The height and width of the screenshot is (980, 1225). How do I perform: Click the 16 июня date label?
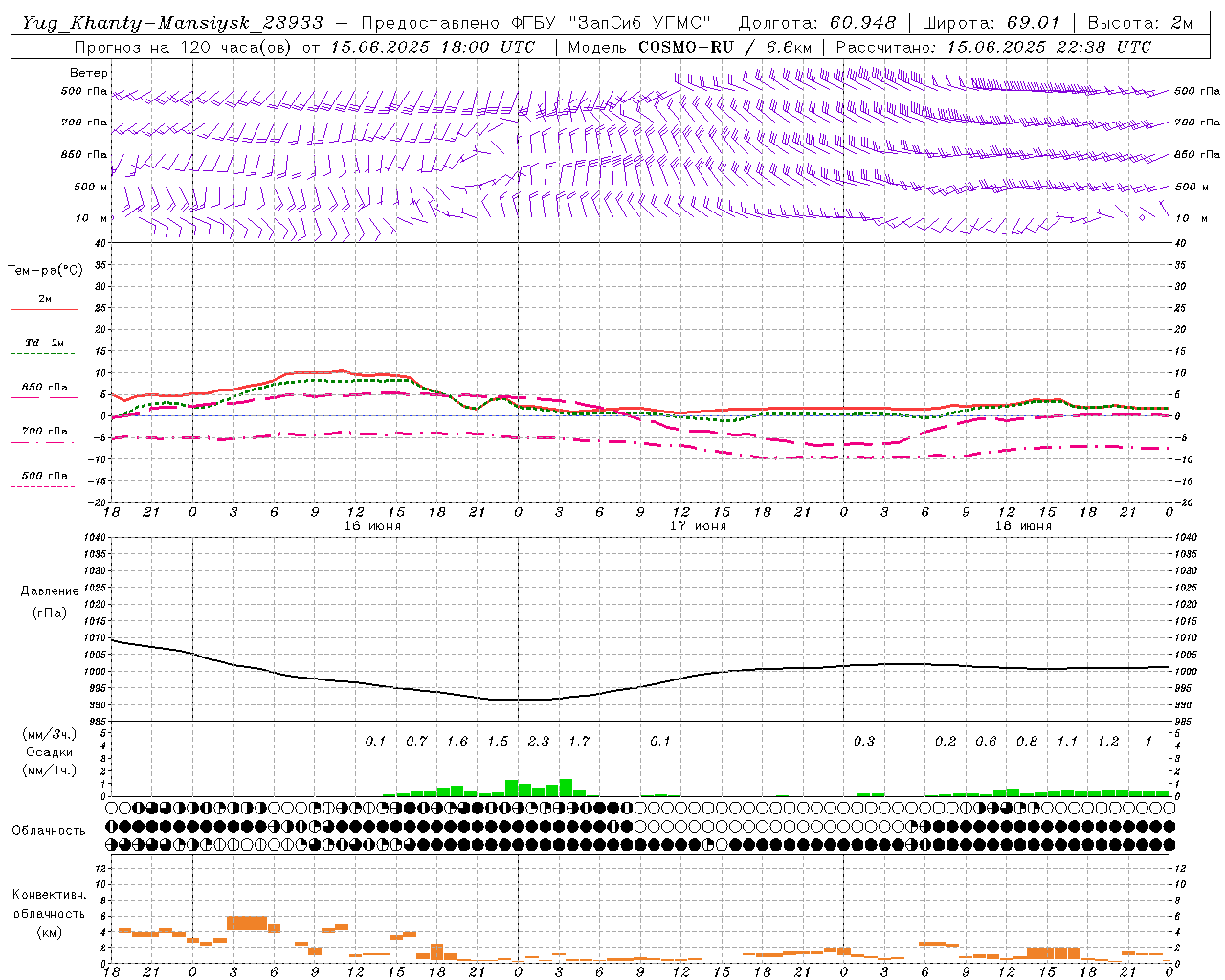tap(372, 526)
